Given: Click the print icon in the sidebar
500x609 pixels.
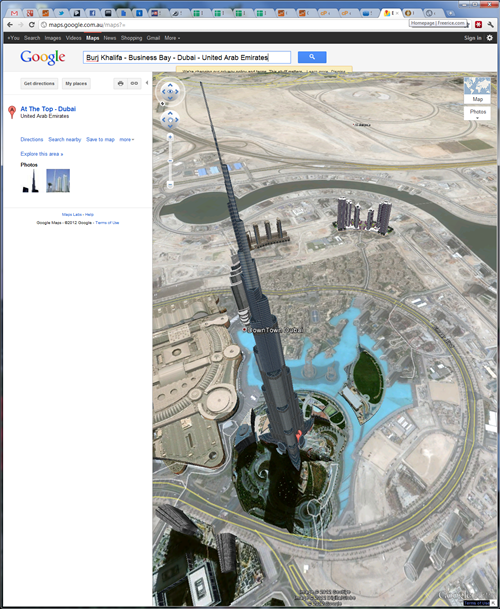Looking at the screenshot, I should 120,84.
